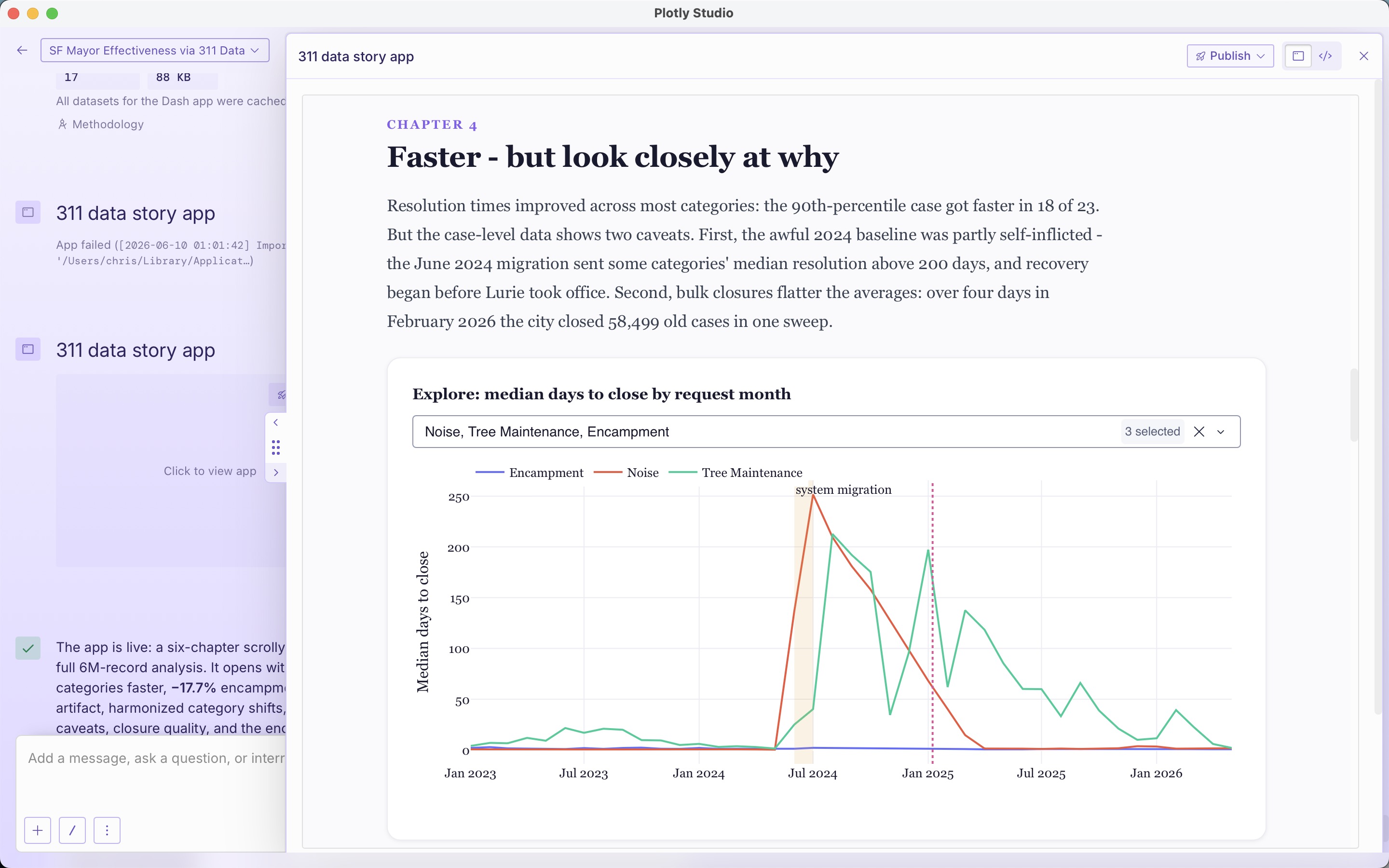Click the dotted January 2025 vertical marker line
The height and width of the screenshot is (868, 1389).
coord(932,623)
